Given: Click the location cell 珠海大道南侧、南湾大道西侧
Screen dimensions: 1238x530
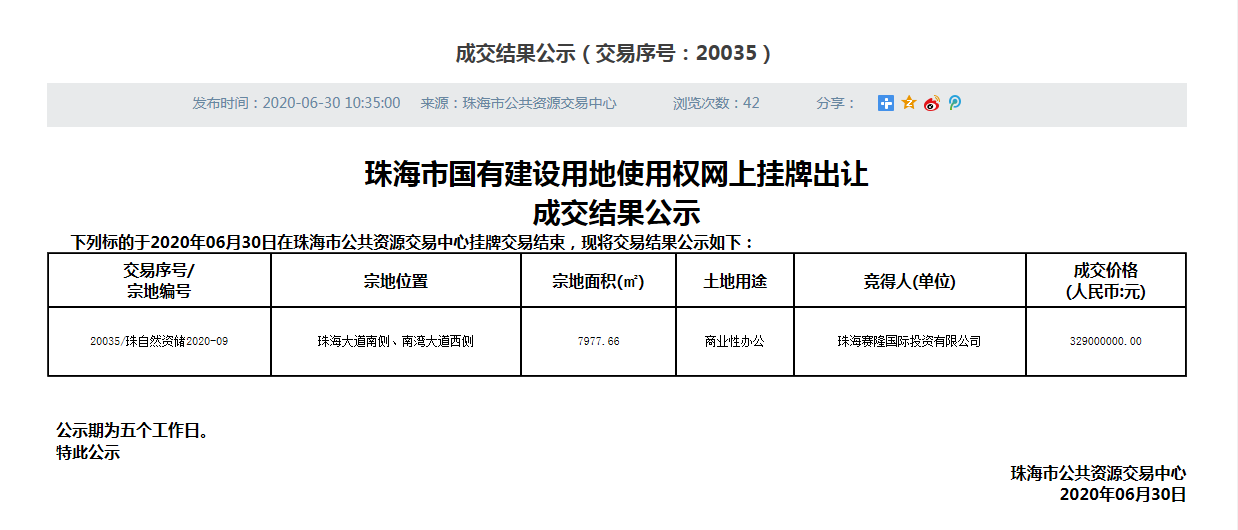Looking at the screenshot, I should [x=396, y=342].
